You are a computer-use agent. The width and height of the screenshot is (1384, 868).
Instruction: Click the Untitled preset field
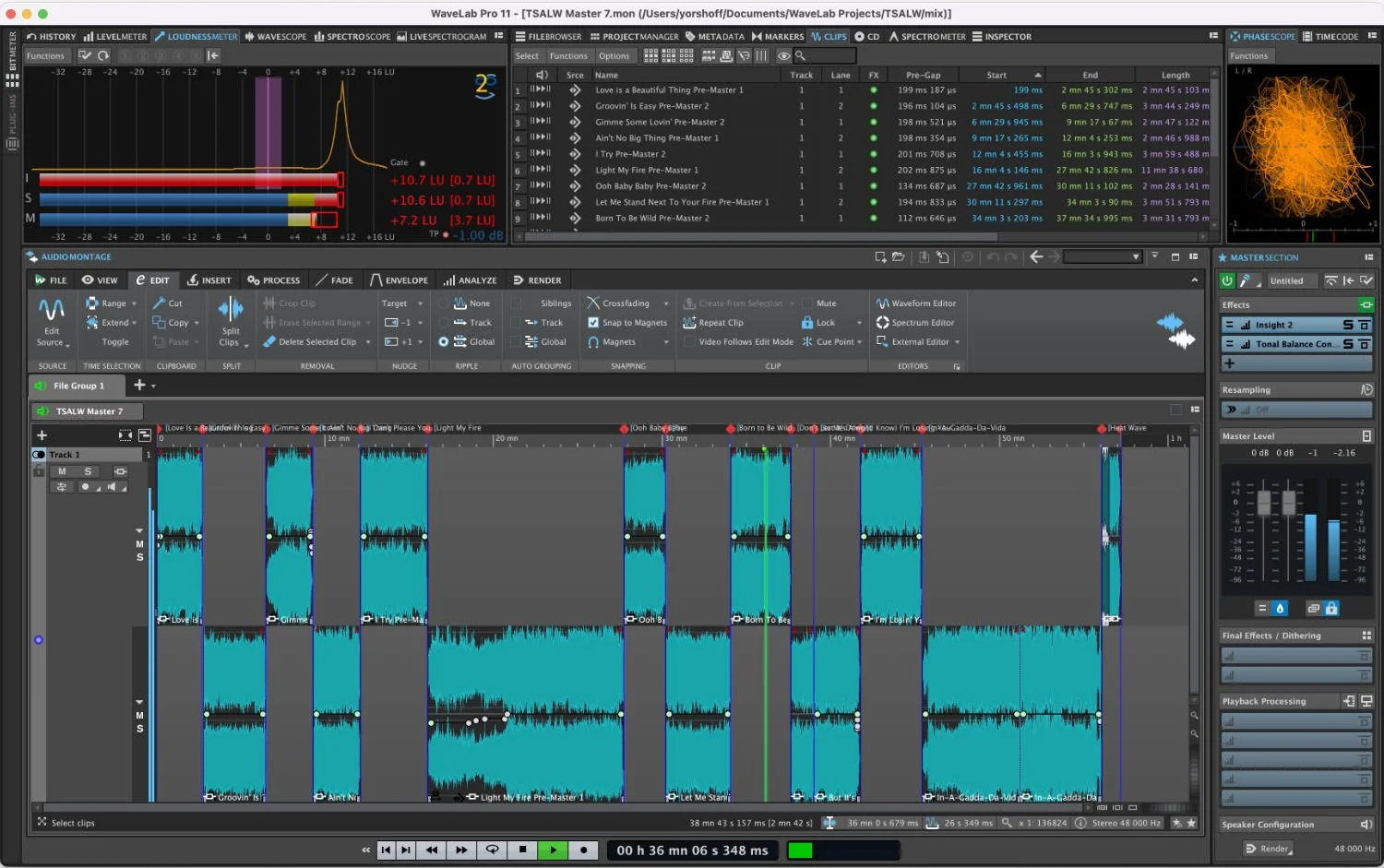1292,280
